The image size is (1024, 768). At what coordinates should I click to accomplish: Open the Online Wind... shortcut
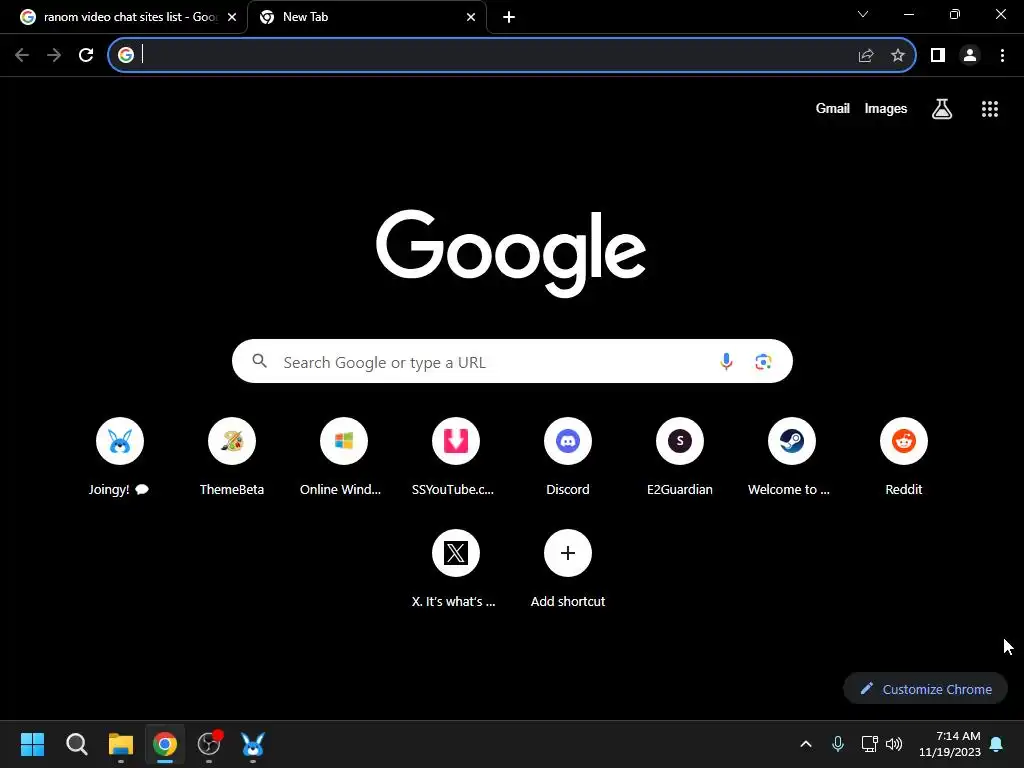pyautogui.click(x=344, y=455)
